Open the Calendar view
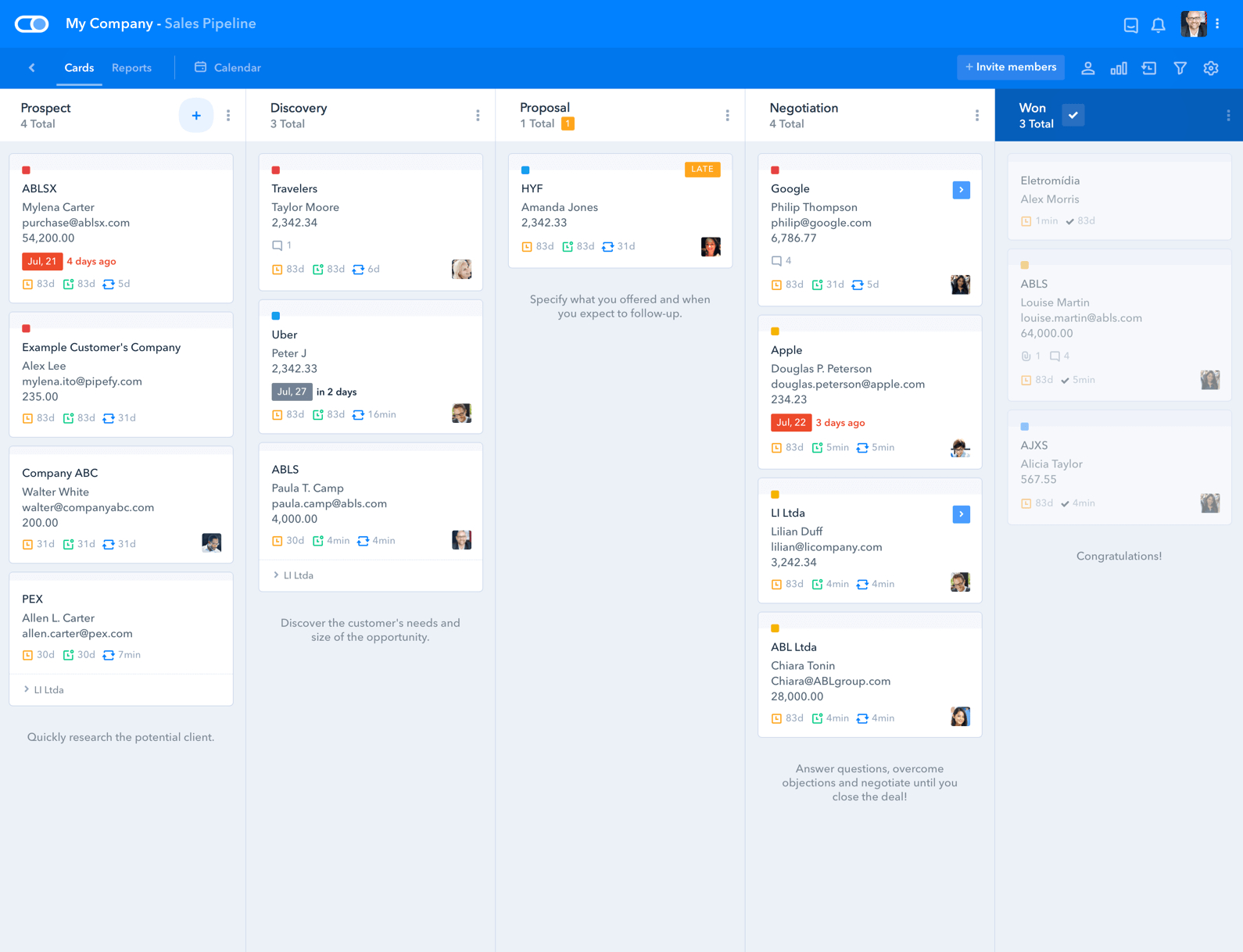The width and height of the screenshot is (1243, 952). [x=227, y=68]
